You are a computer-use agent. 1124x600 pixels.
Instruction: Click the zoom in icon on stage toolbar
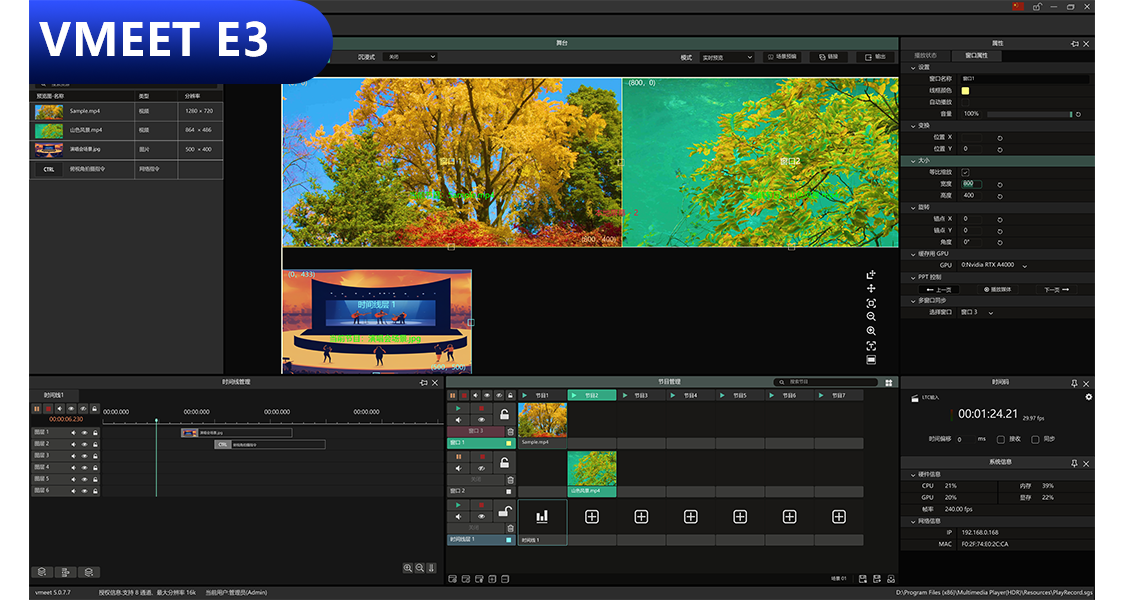click(x=871, y=331)
